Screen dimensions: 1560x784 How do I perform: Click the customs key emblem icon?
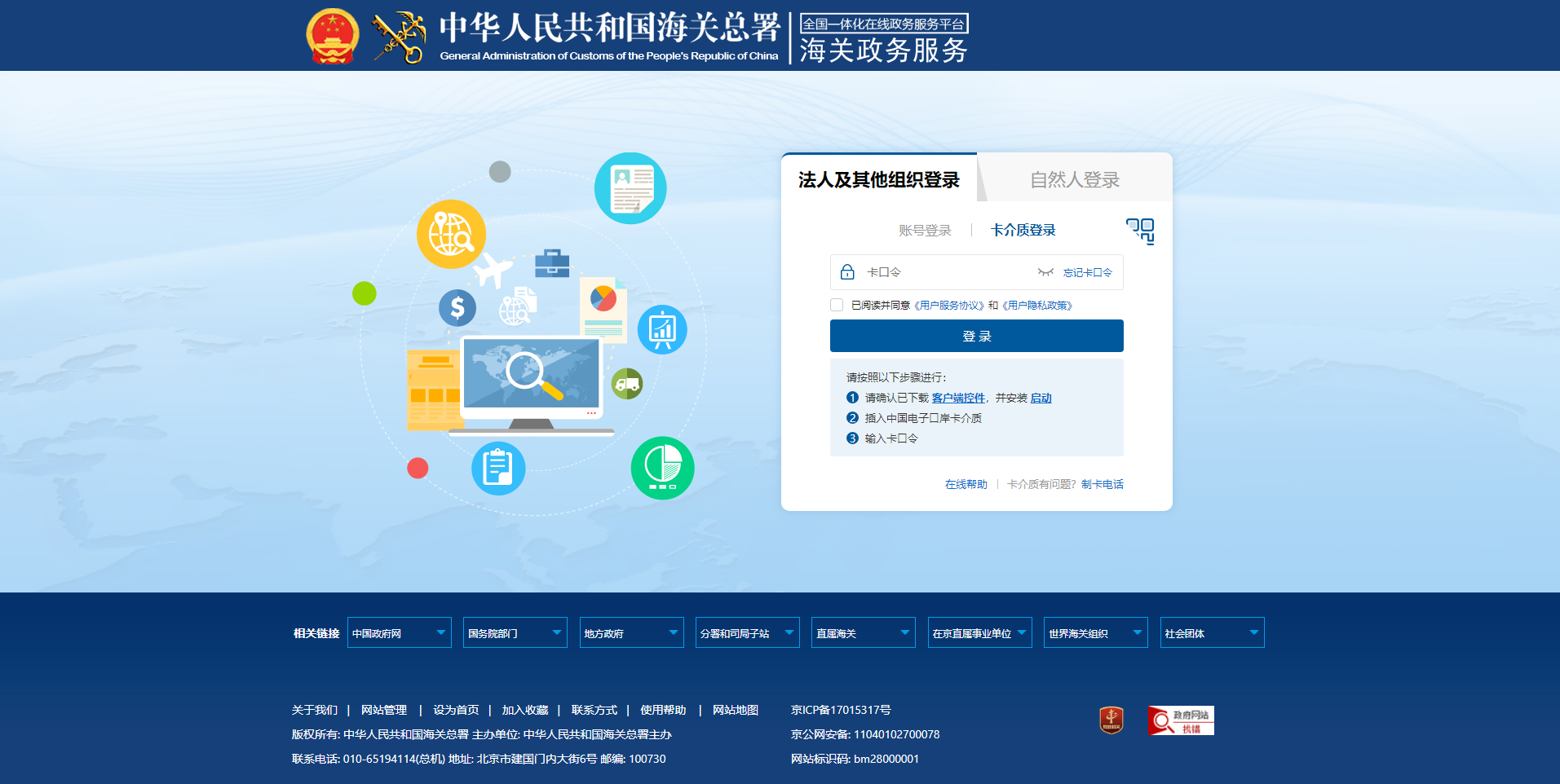pyautogui.click(x=399, y=37)
